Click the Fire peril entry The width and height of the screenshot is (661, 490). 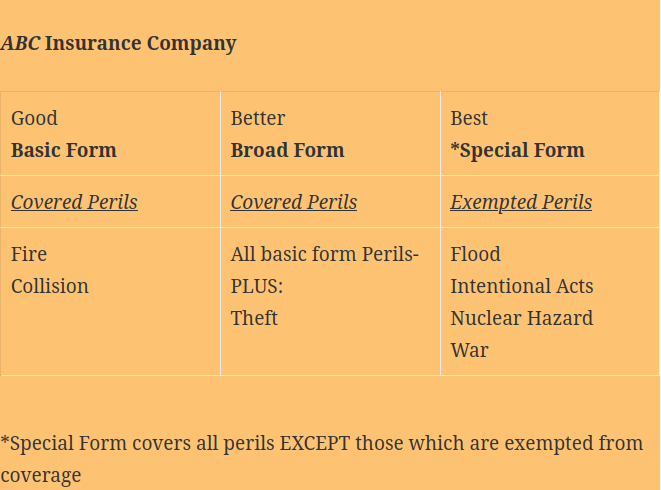click(x=29, y=254)
